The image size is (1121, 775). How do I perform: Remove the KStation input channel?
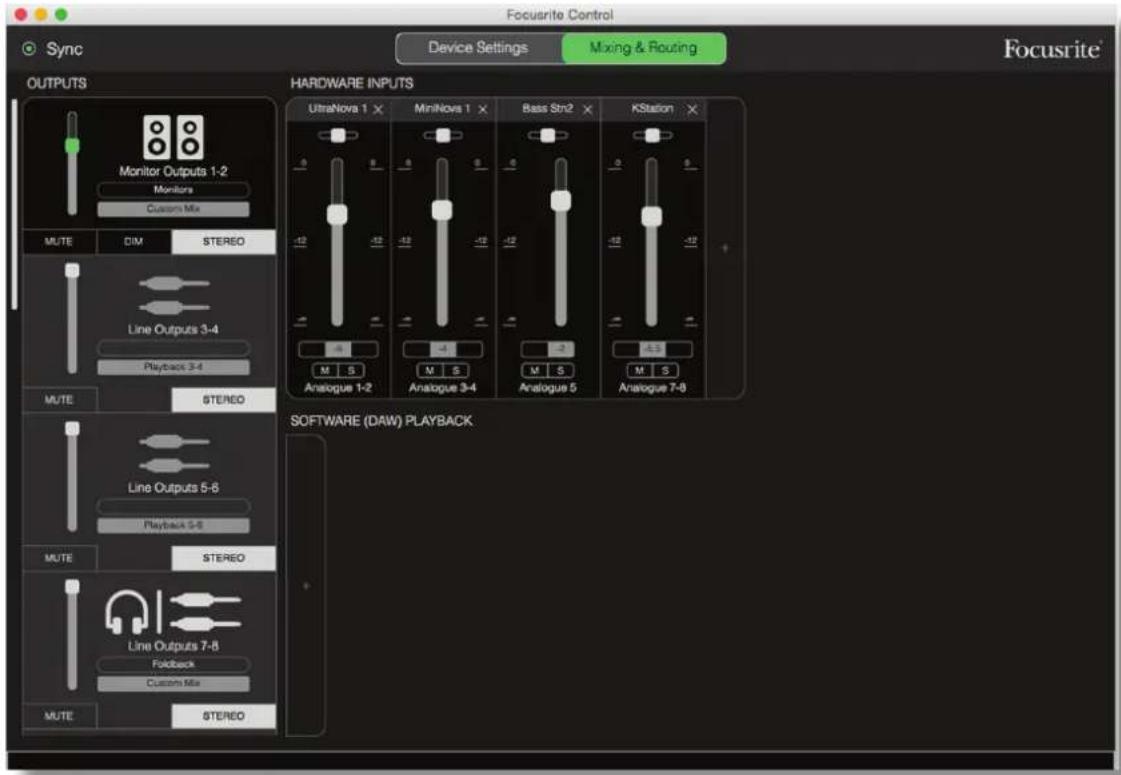coord(692,109)
